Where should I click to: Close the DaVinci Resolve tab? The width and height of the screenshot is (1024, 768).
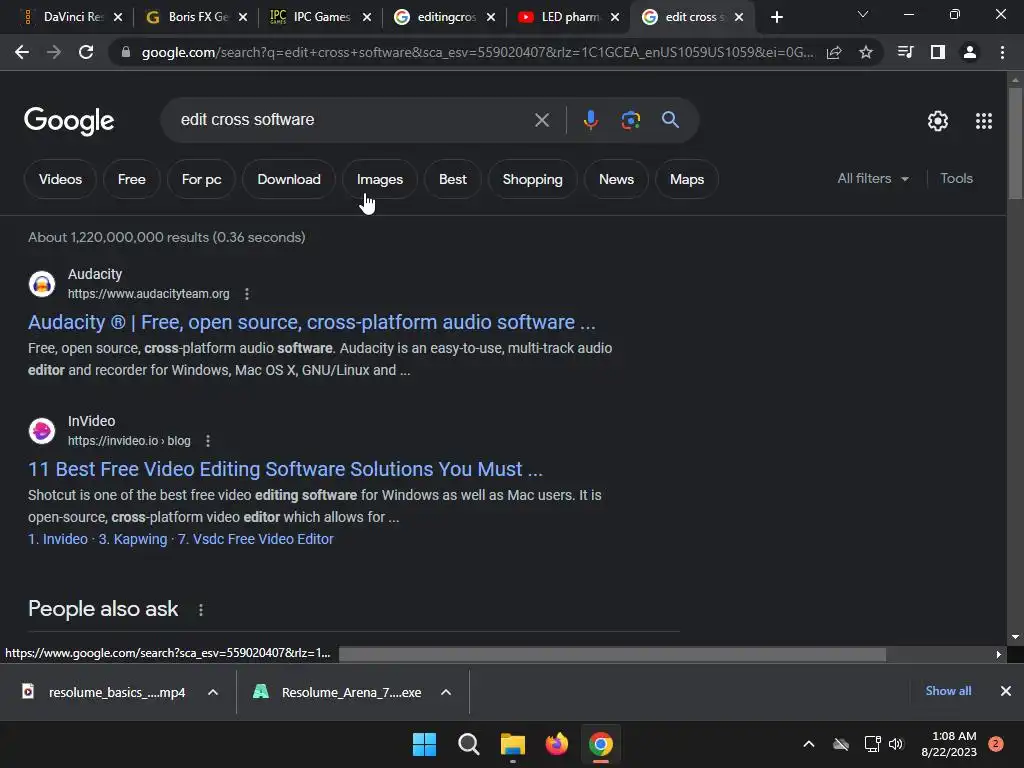point(118,17)
